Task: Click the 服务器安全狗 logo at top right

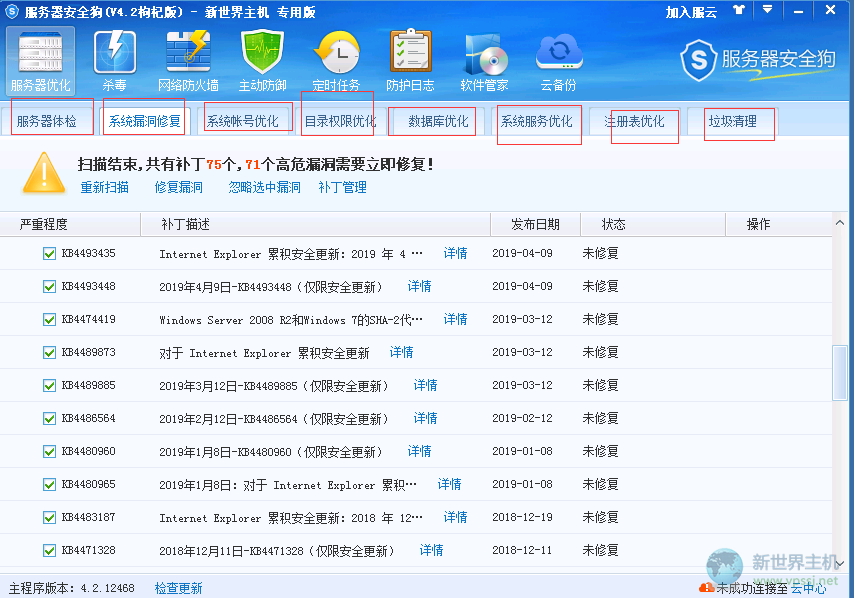Action: pos(758,60)
